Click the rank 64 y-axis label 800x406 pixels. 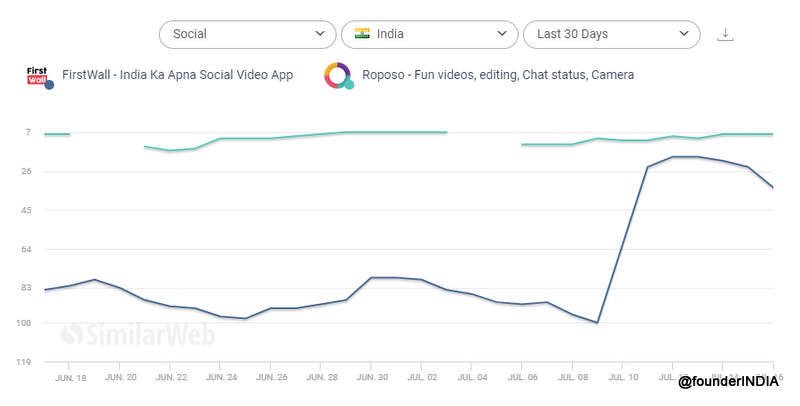click(x=26, y=249)
